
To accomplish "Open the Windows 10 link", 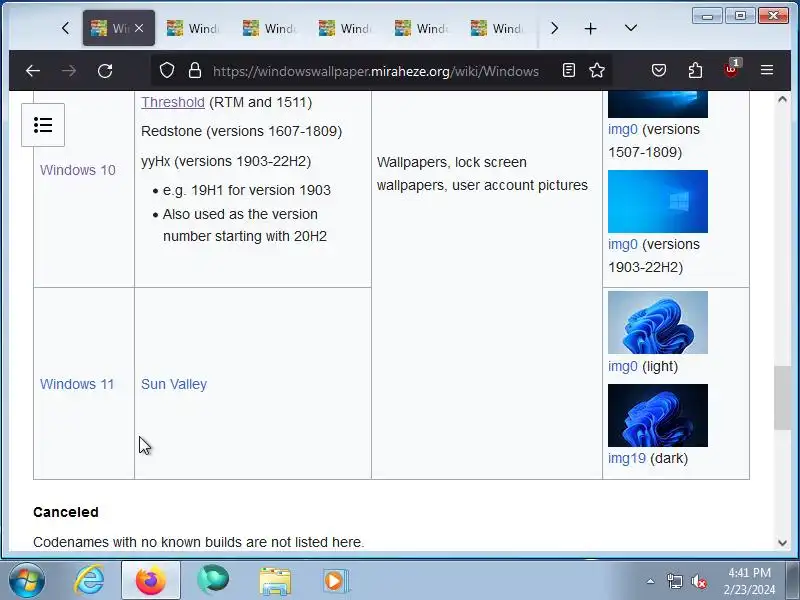I will (78, 170).
